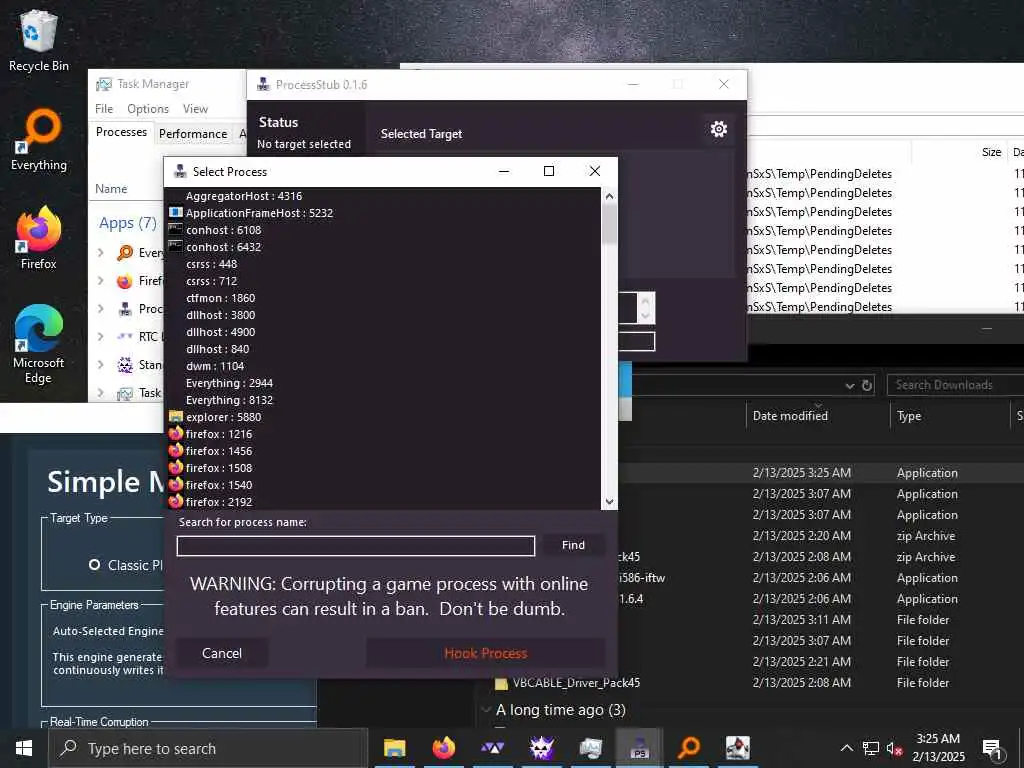Collapse the 'A long time ago' group
The image size is (1024, 768).
(486, 710)
